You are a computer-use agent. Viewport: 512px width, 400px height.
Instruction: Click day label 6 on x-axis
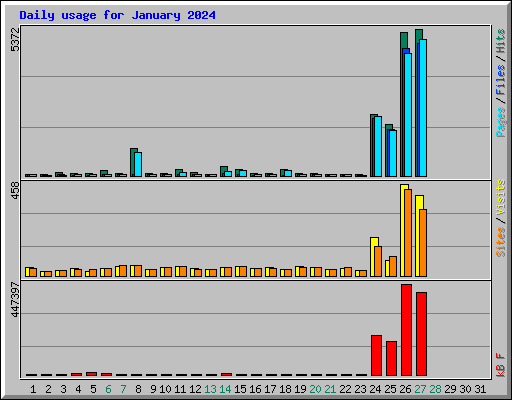tap(108, 389)
